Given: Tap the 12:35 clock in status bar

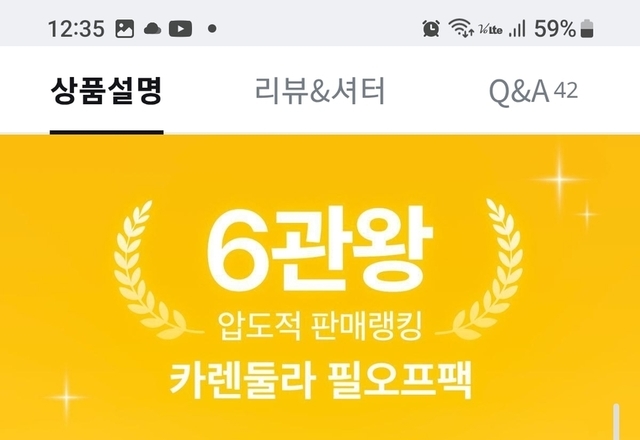Looking at the screenshot, I should pyautogui.click(x=76, y=29).
